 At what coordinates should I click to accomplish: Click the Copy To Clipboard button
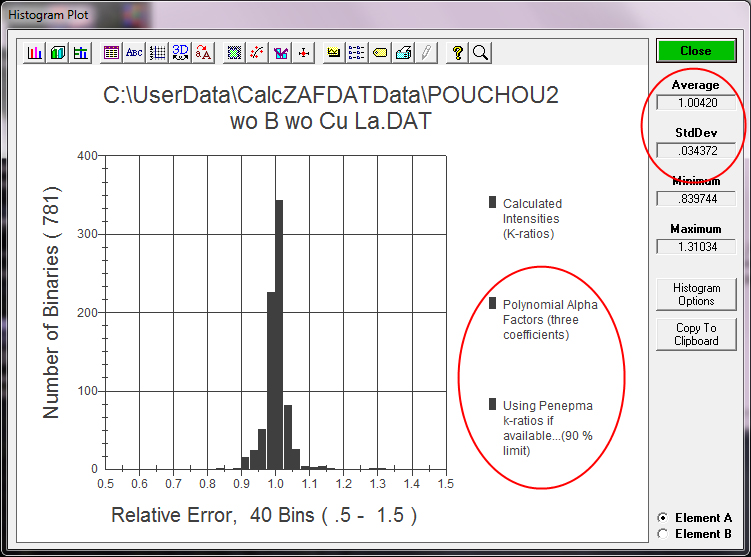[x=696, y=334]
